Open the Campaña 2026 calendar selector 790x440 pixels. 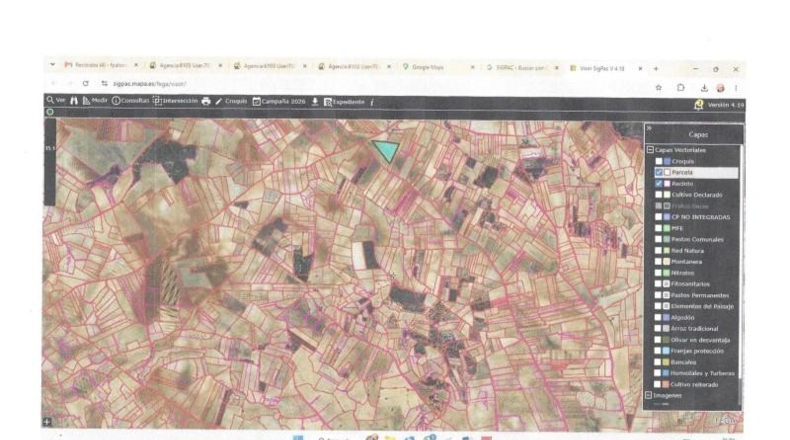[279, 101]
